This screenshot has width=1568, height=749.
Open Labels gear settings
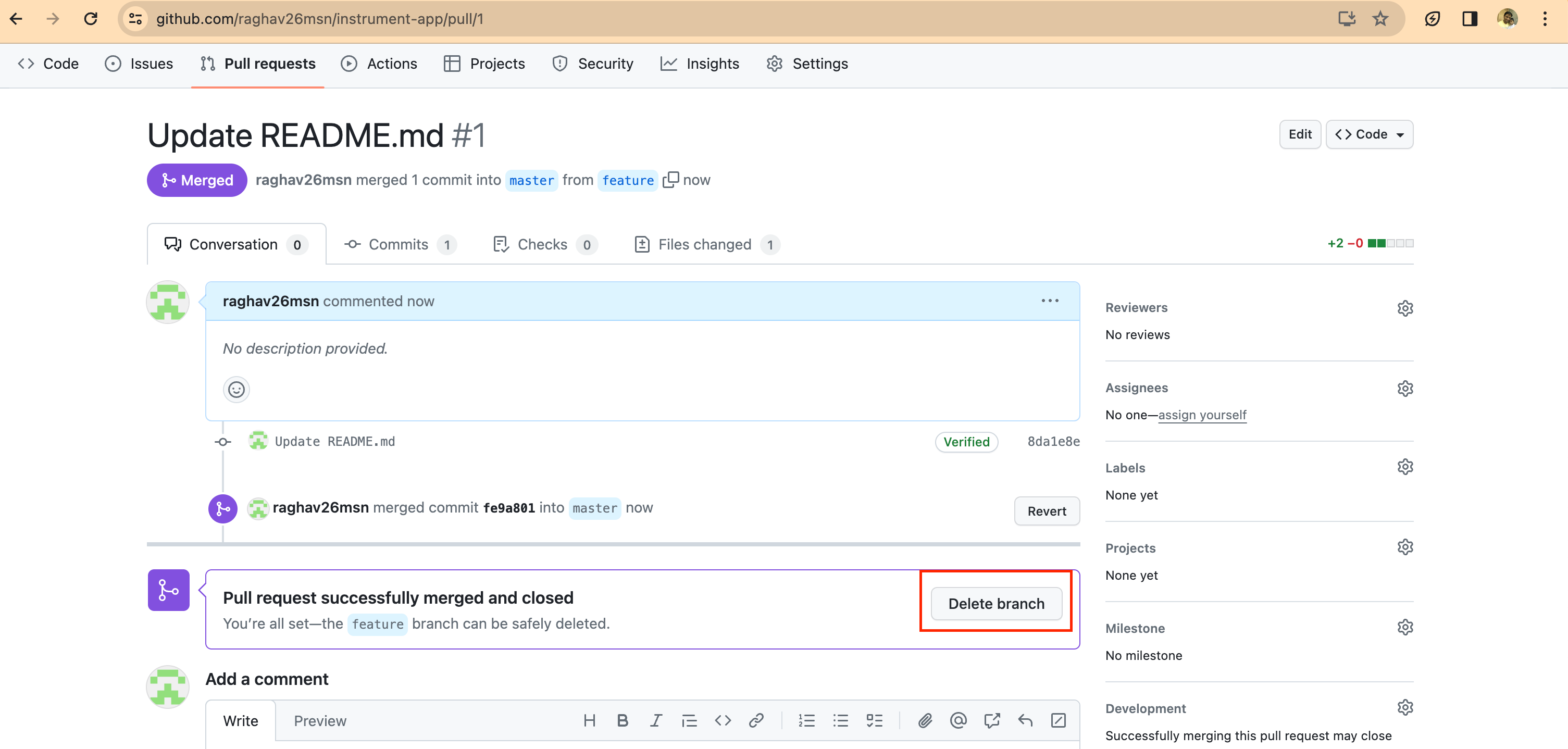coord(1405,467)
